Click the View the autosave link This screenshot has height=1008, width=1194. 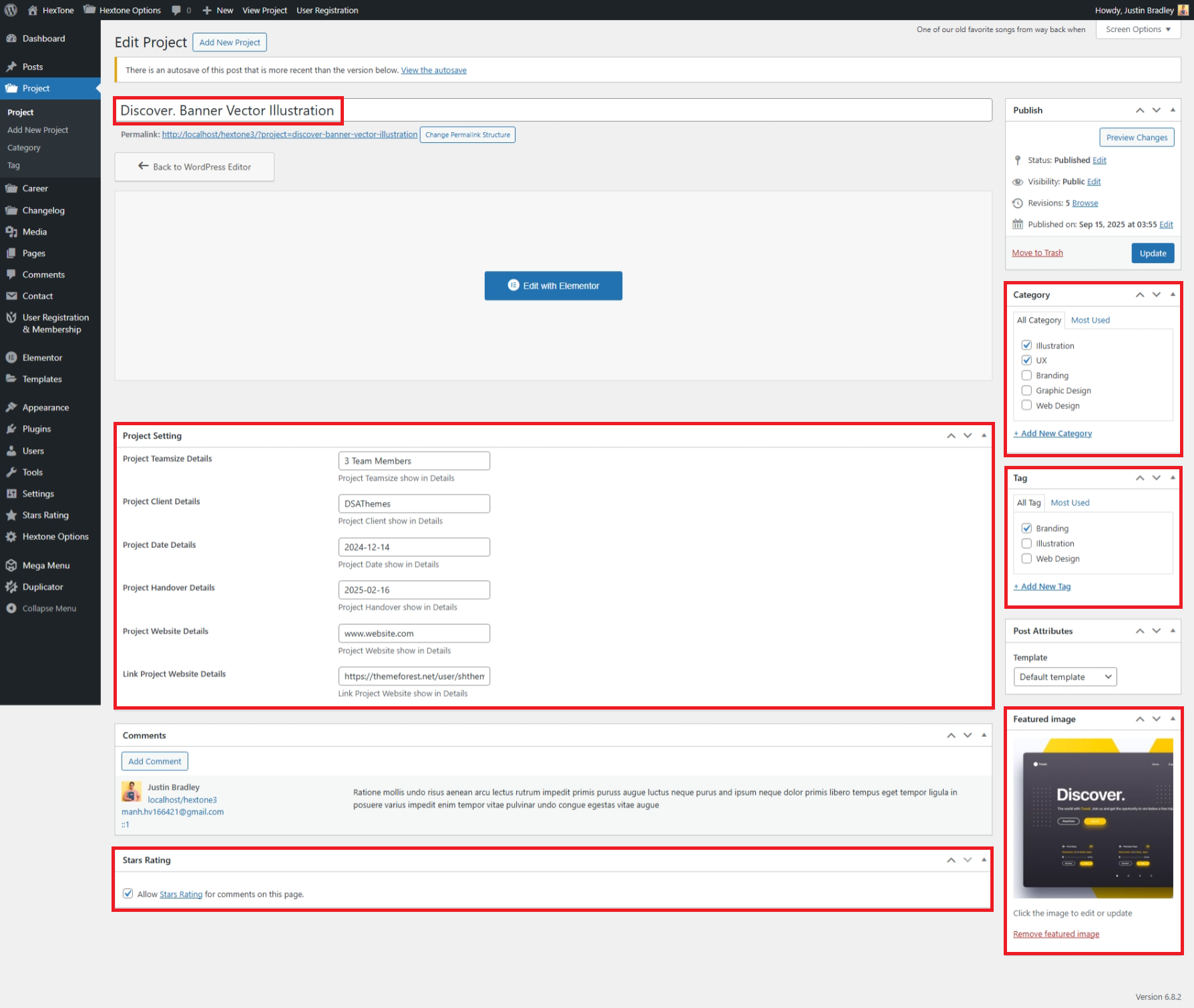[x=433, y=70]
